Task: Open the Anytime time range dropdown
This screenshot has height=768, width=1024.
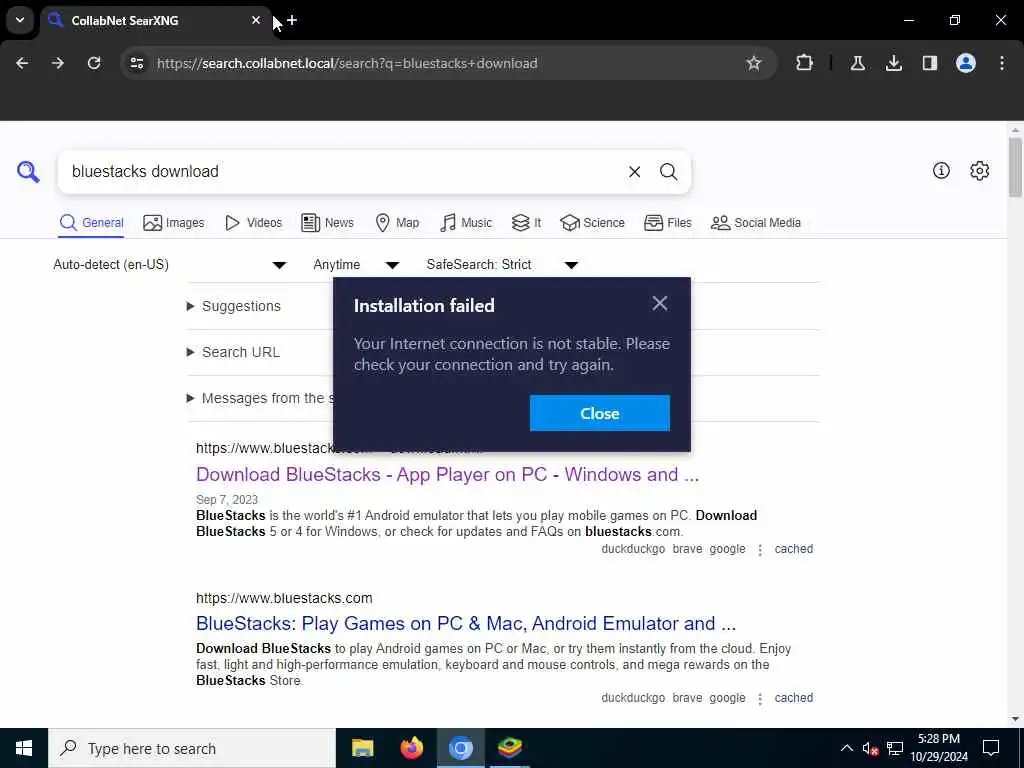Action: point(356,264)
